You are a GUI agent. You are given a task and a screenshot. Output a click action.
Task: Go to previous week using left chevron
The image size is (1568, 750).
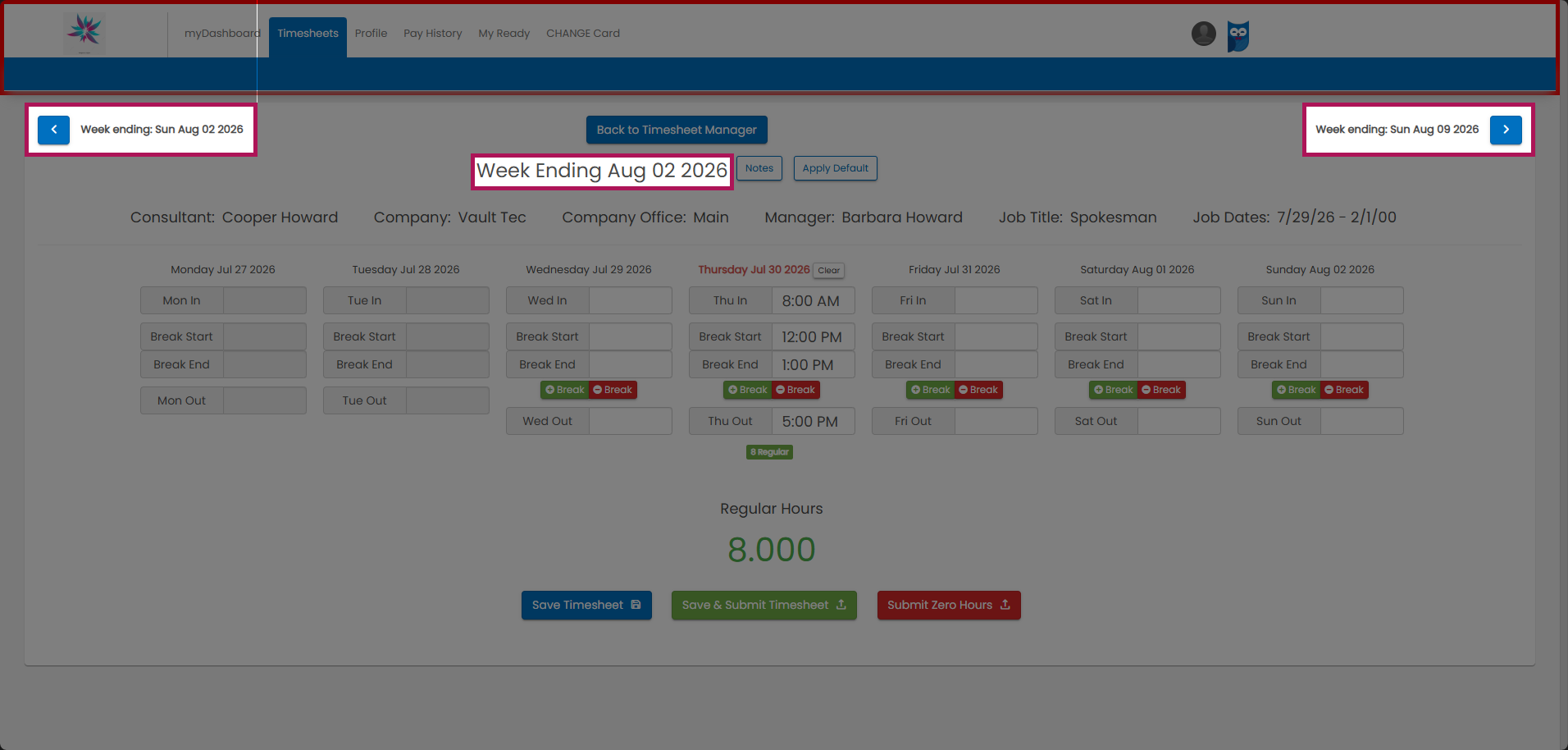point(53,130)
